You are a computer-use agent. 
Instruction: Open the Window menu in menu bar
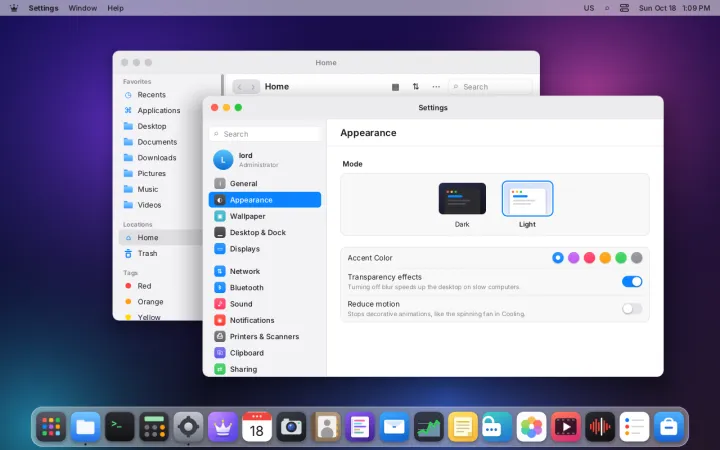(x=83, y=8)
